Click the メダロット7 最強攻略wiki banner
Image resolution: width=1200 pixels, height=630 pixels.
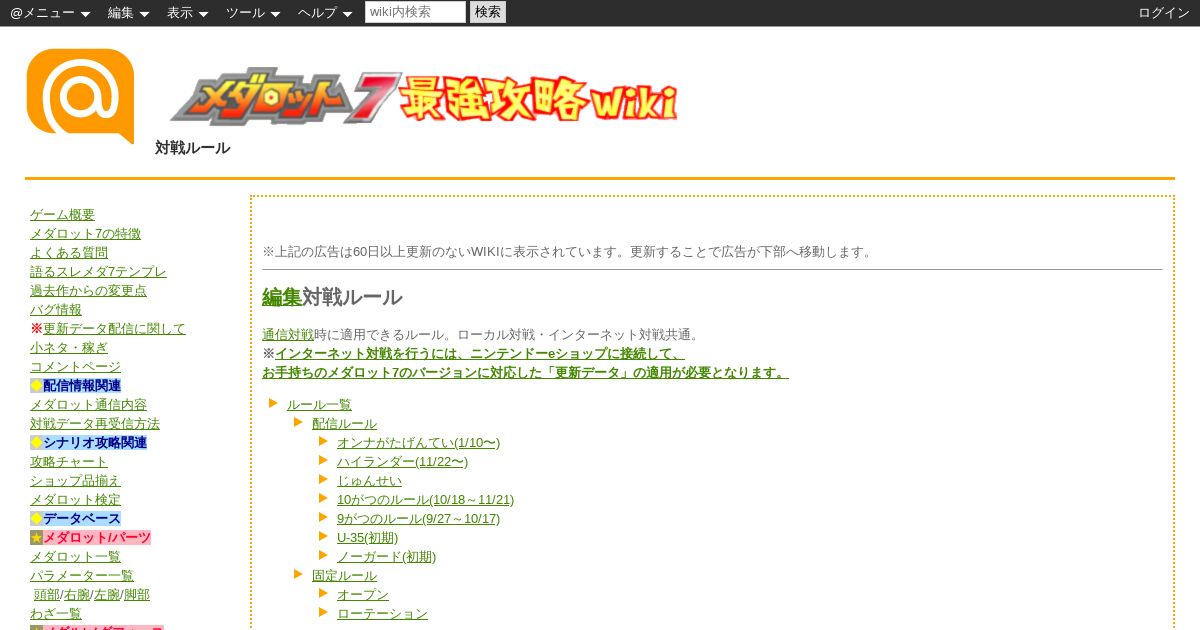point(424,97)
